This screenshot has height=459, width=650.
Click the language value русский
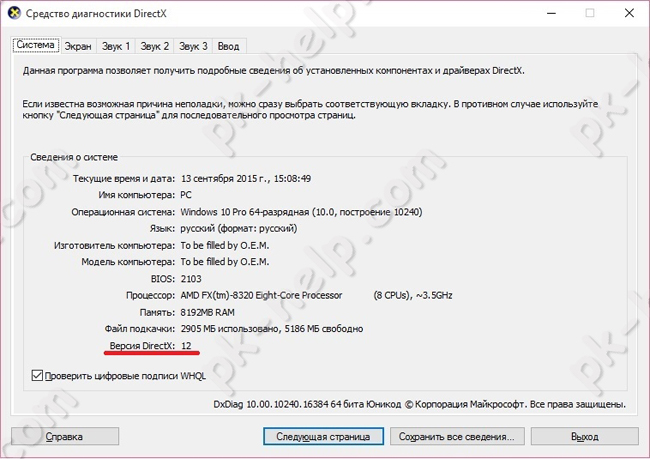click(x=239, y=228)
